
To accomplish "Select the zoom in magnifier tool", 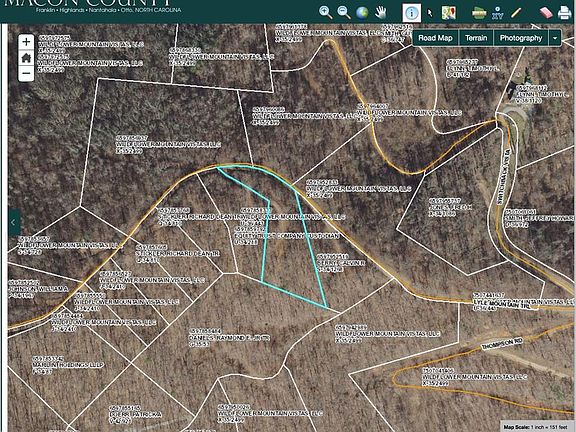I will point(325,12).
